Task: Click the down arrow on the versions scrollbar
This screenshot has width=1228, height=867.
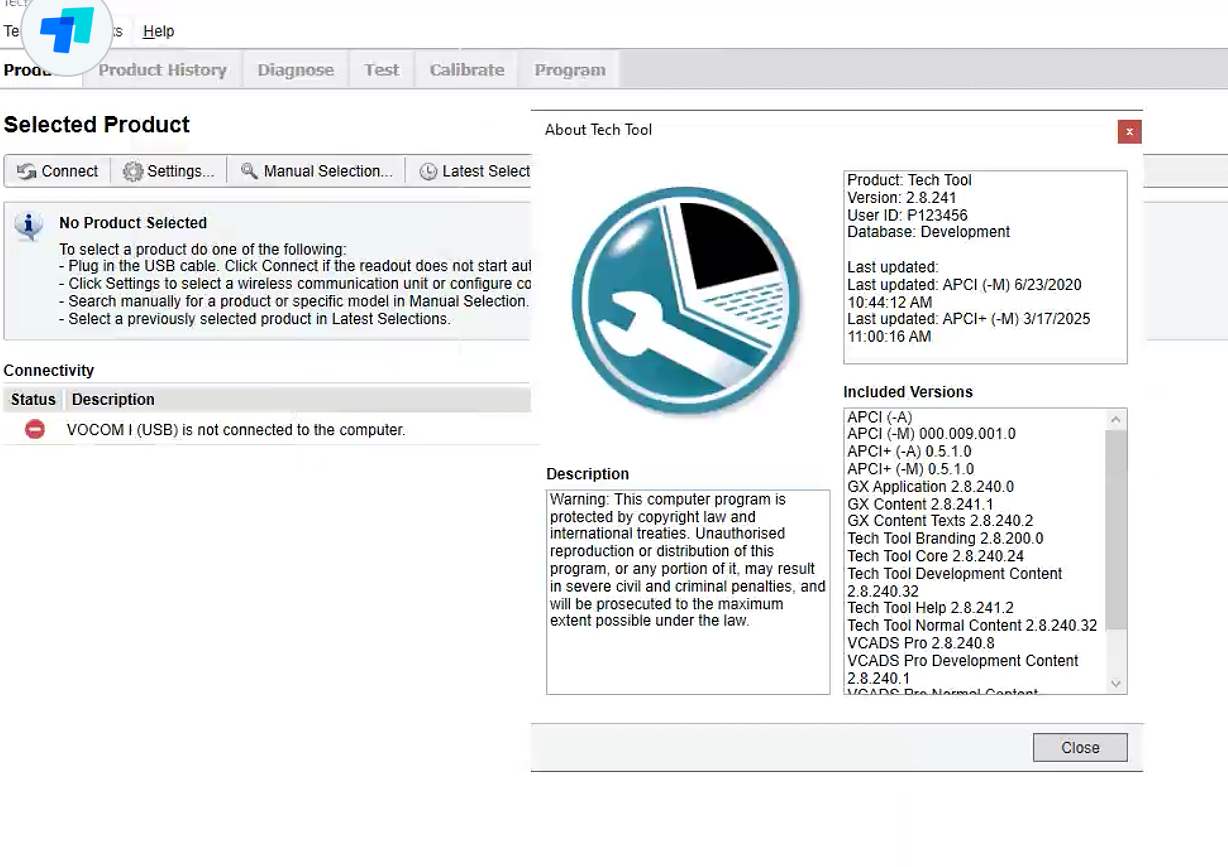Action: point(1114,683)
